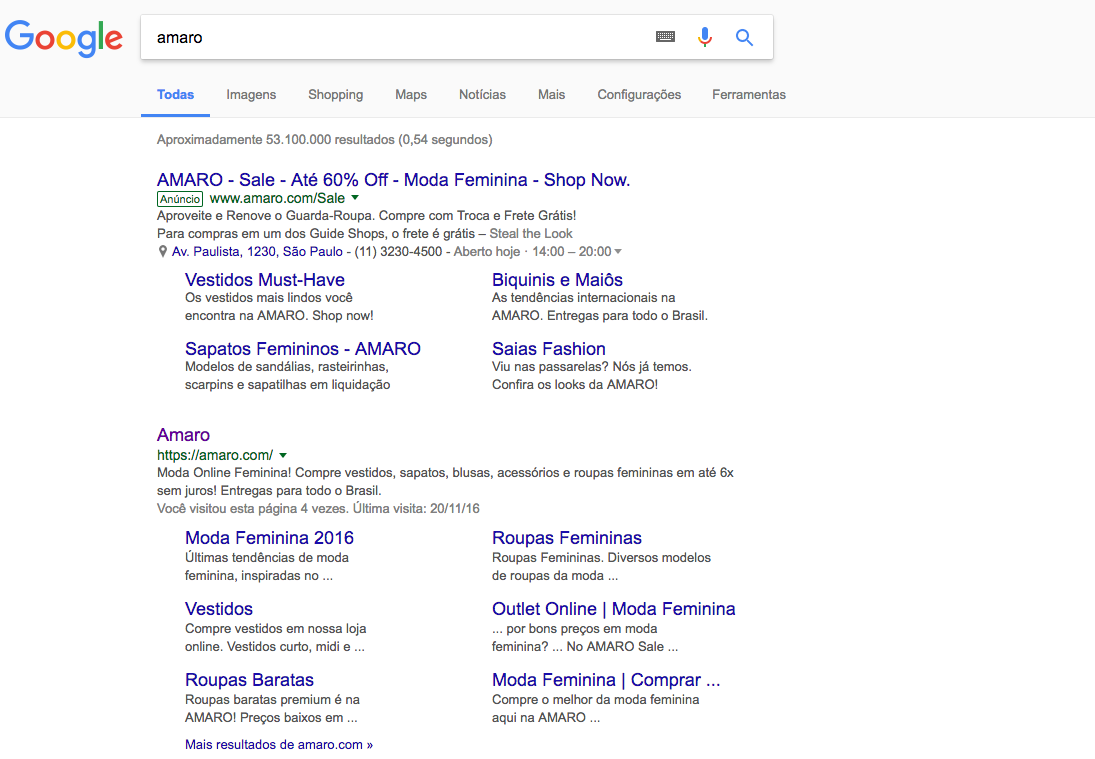Open the Roupas Baratas sitelink
The width and height of the screenshot is (1095, 759).
249,679
